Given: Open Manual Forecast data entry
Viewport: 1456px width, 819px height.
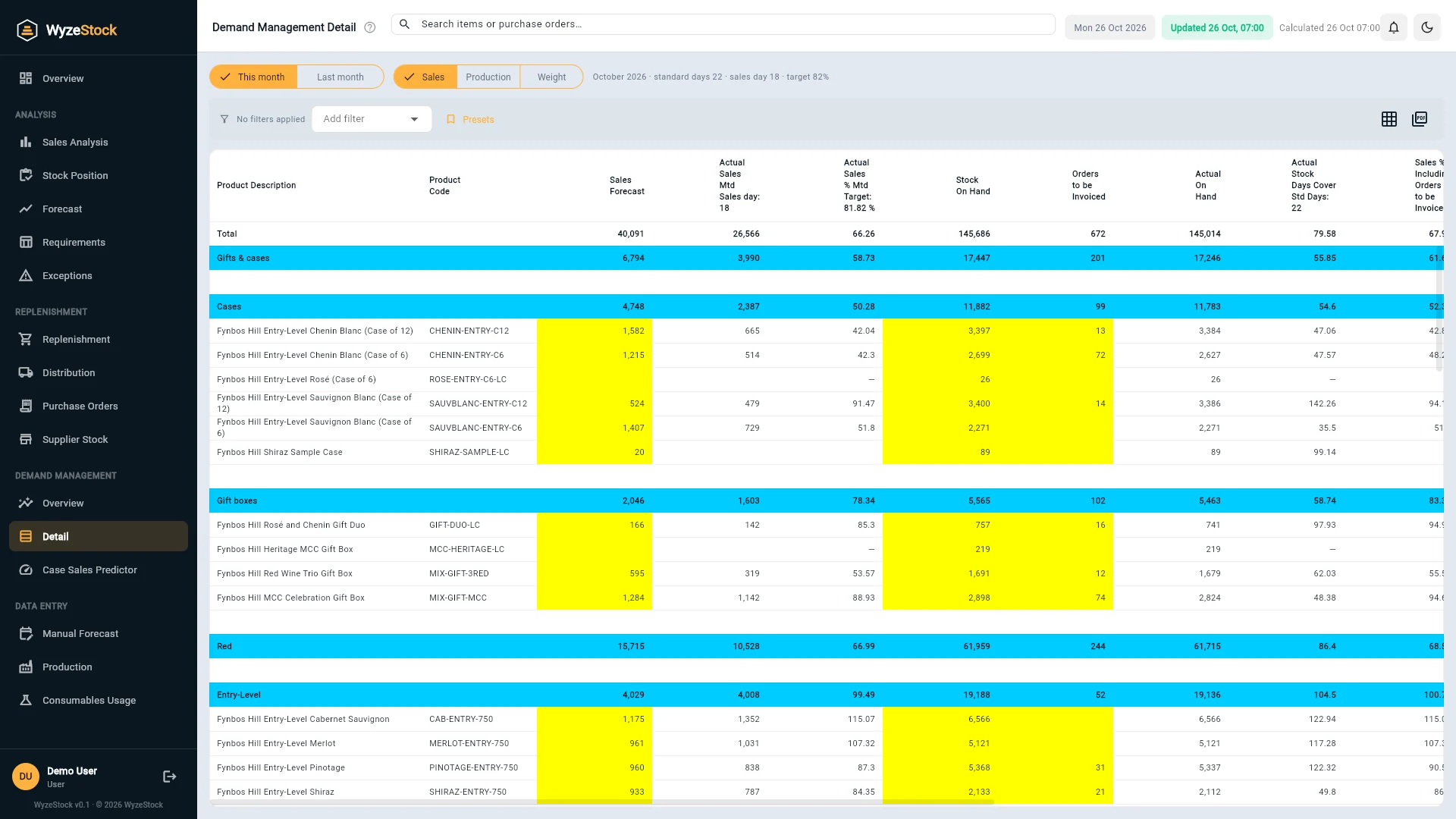Looking at the screenshot, I should (99, 633).
